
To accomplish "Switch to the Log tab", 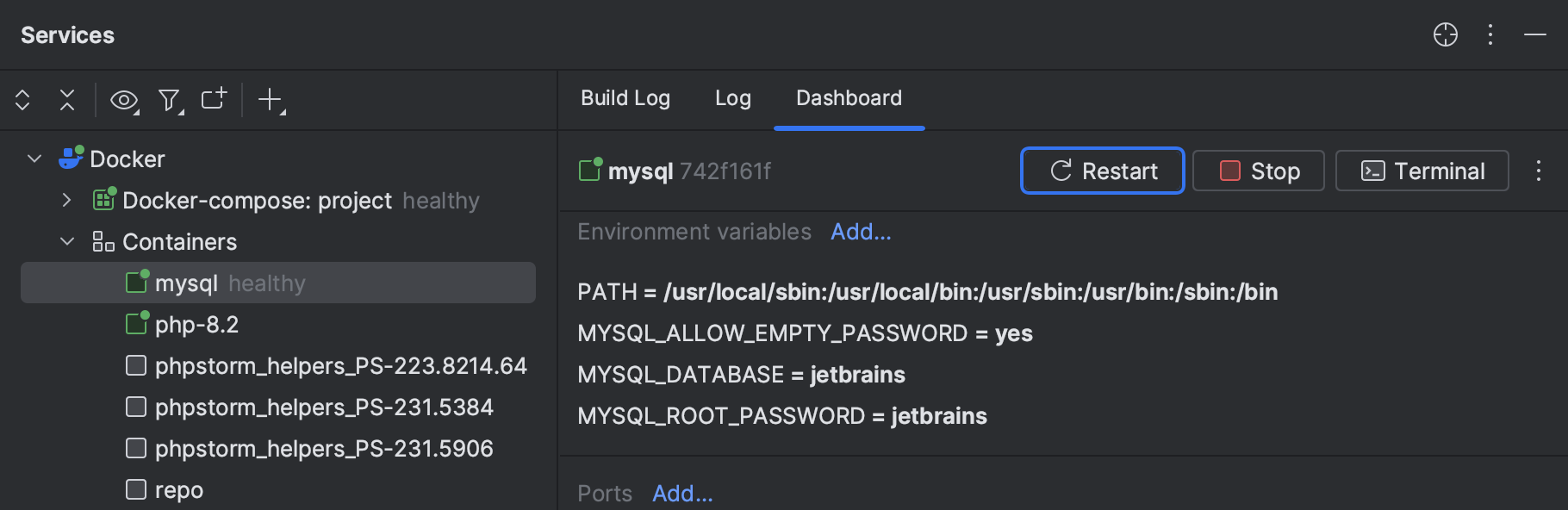I will click(732, 98).
